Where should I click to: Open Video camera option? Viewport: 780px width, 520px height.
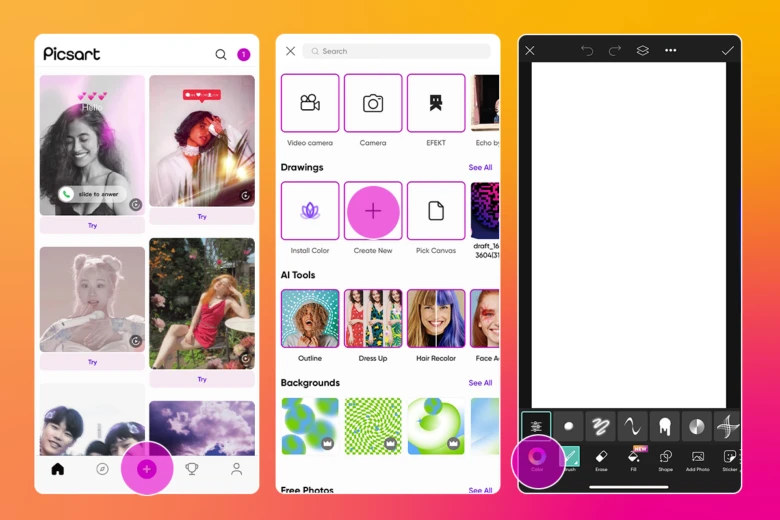click(310, 104)
